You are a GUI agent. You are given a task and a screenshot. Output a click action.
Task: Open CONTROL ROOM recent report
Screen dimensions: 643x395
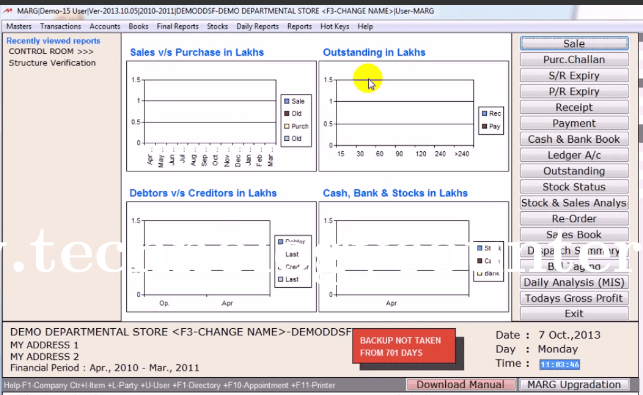(x=51, y=51)
